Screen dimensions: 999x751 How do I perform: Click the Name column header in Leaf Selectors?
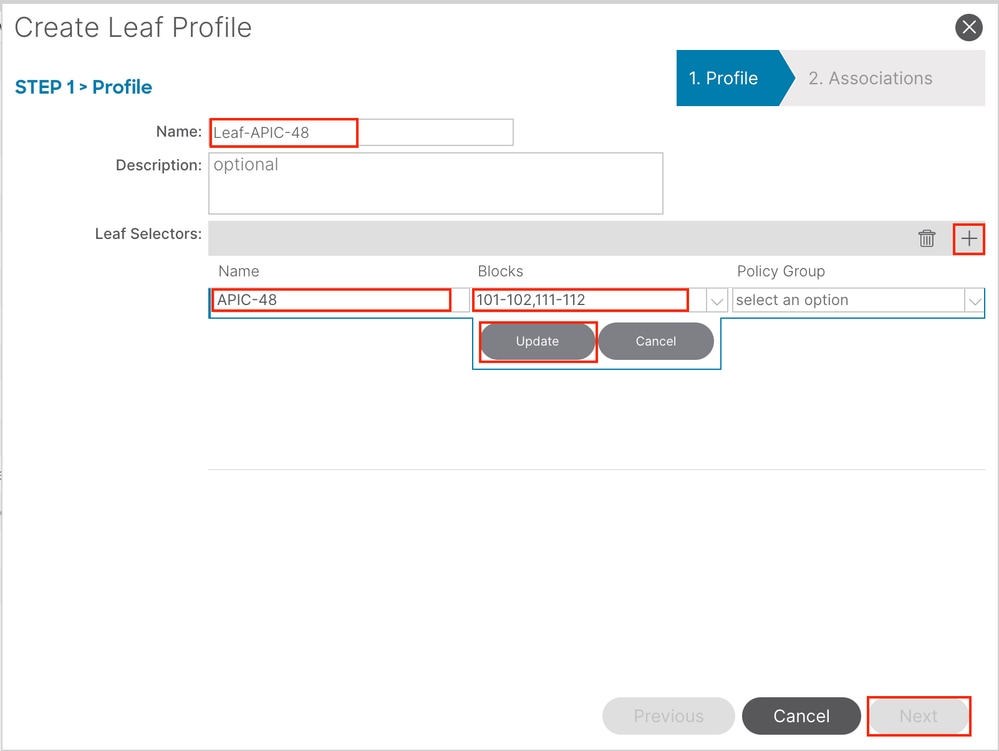pos(239,271)
